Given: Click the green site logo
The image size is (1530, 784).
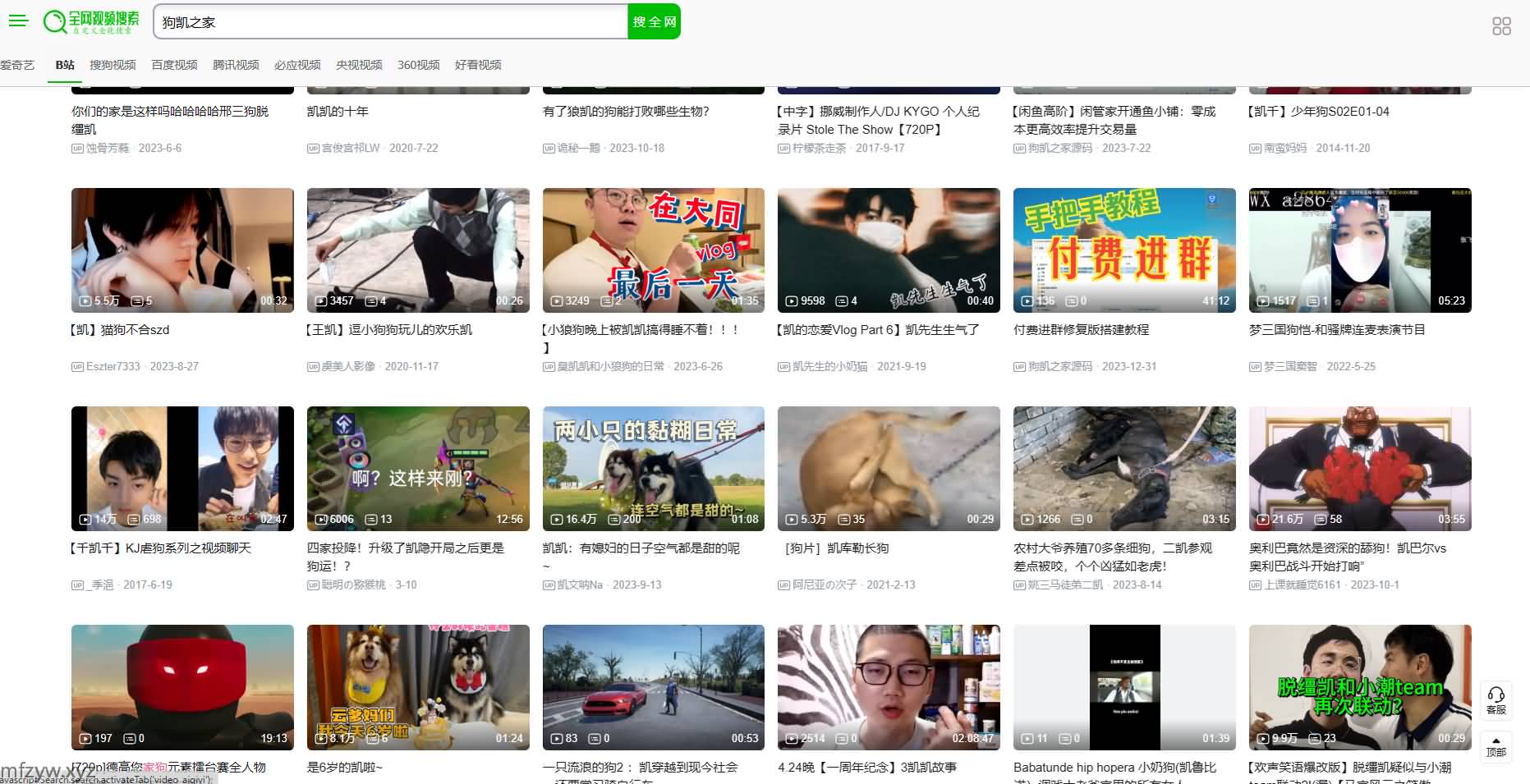Looking at the screenshot, I should click(x=91, y=21).
